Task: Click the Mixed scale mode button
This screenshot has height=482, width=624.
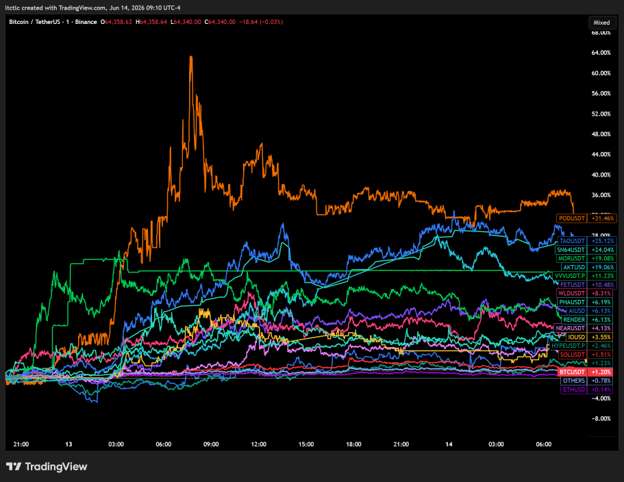Action: [x=601, y=23]
